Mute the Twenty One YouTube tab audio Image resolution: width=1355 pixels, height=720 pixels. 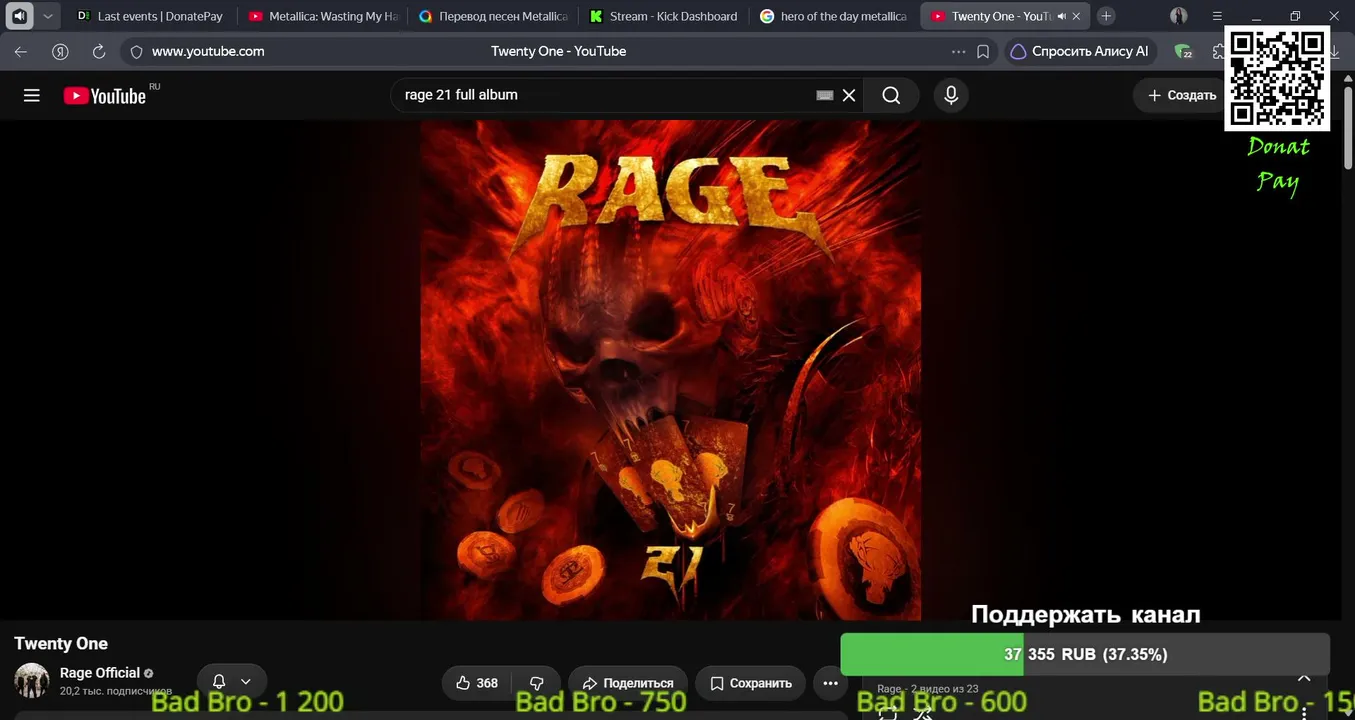1062,16
